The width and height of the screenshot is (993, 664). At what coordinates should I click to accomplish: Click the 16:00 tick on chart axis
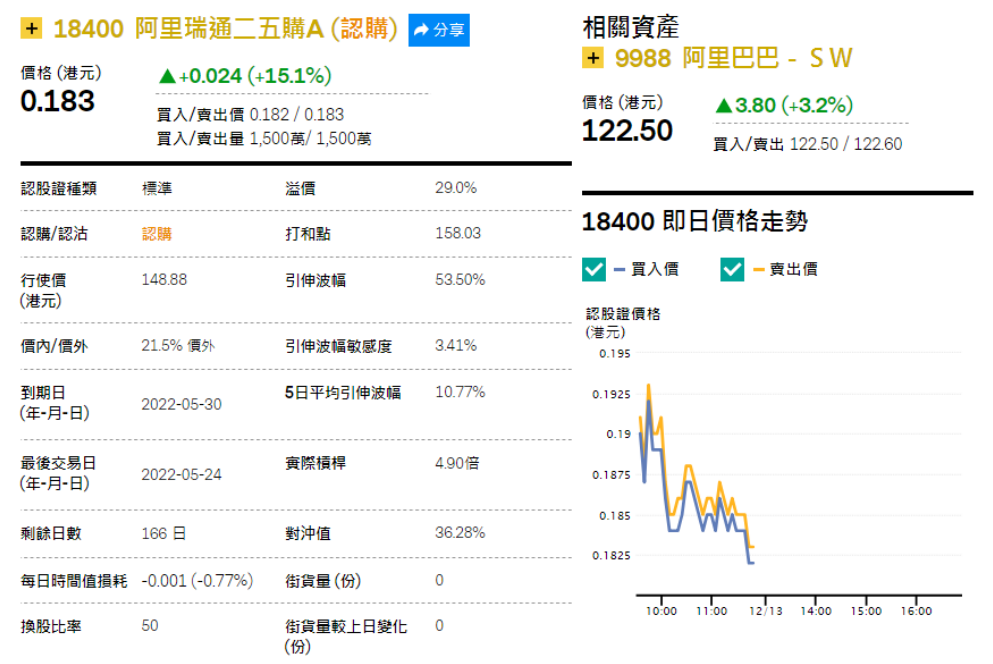[916, 611]
